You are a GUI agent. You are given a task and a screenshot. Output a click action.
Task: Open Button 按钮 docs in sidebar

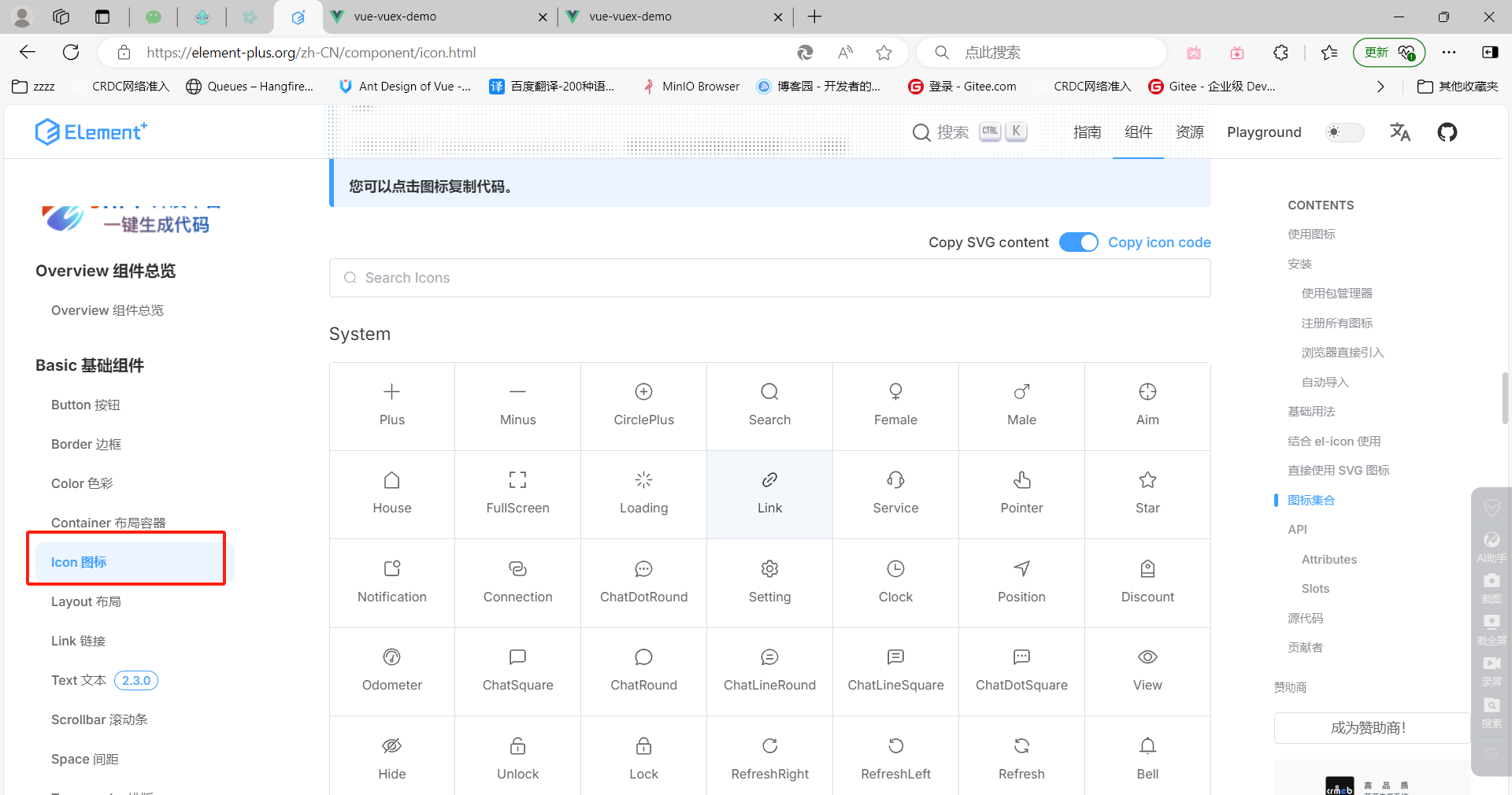86,405
